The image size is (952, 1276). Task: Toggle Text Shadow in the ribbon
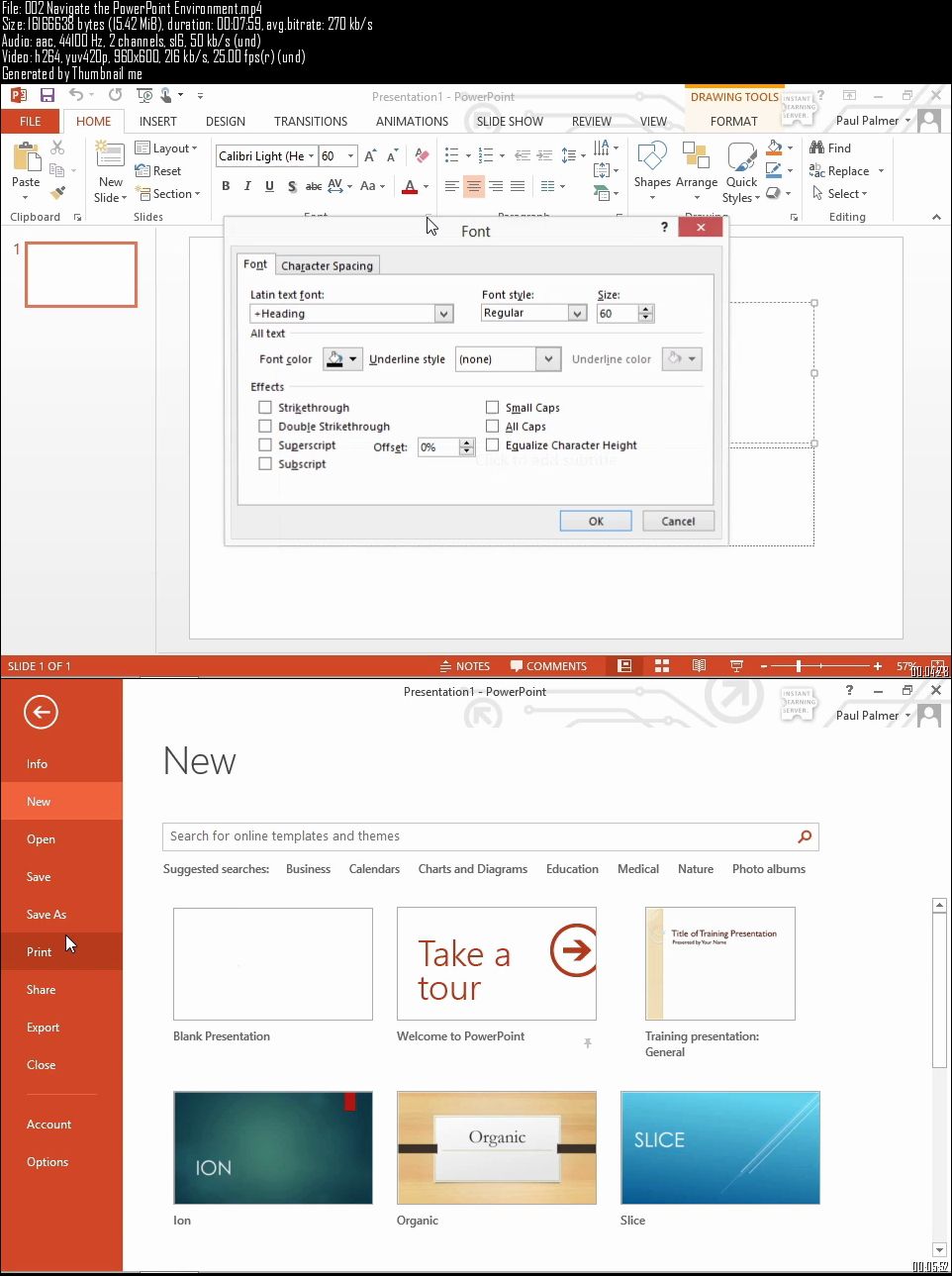click(x=291, y=186)
